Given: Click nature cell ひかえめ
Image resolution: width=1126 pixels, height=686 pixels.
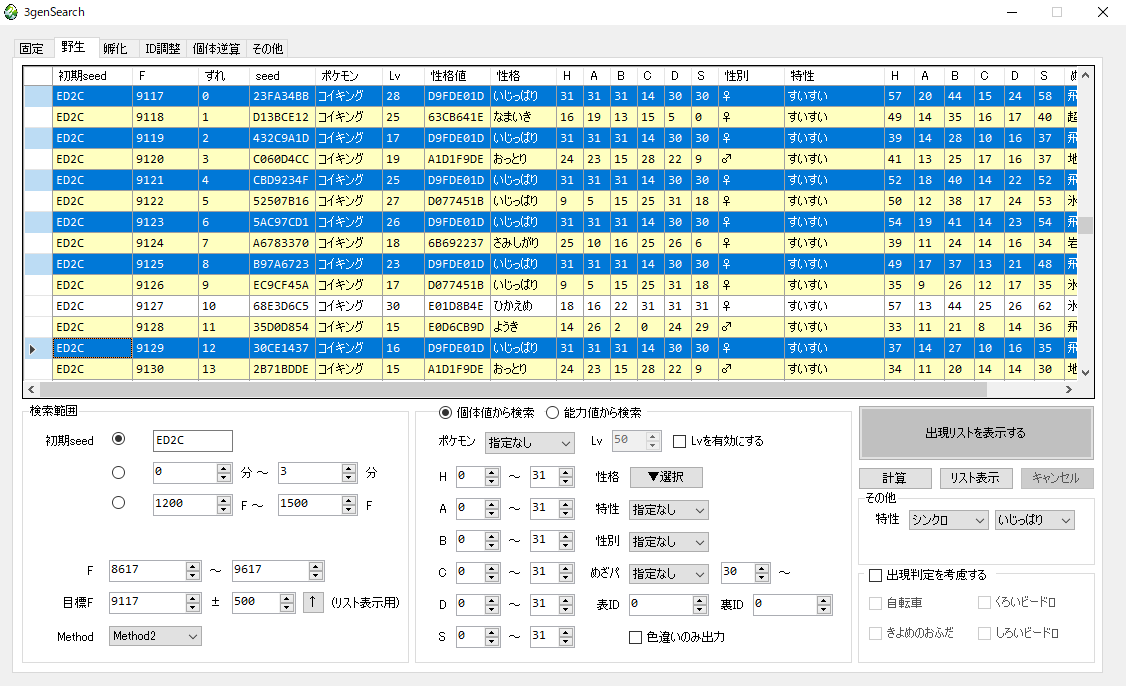Looking at the screenshot, I should 524,307.
